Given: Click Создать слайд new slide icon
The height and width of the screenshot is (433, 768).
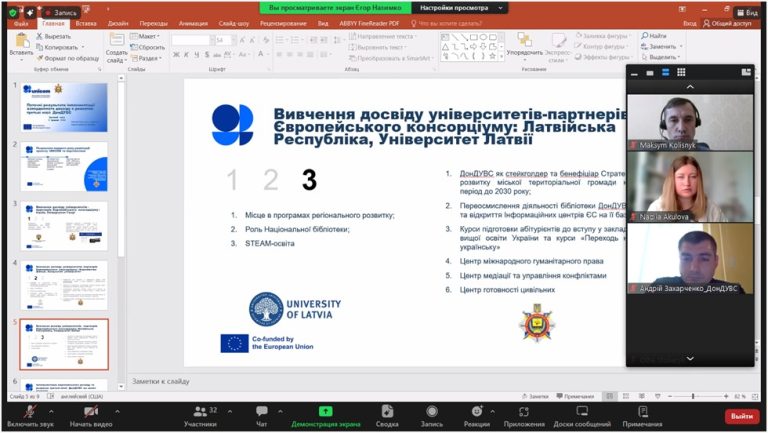Looking at the screenshot, I should pyautogui.click(x=117, y=40).
